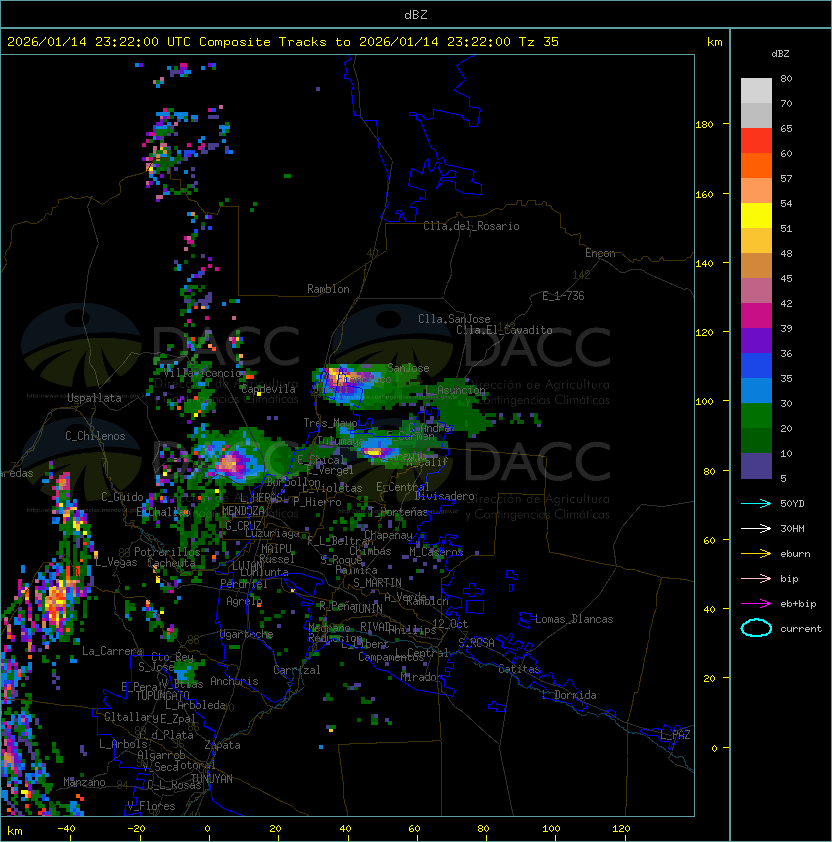Click the 'eb+bip' legend label
This screenshot has height=842, width=832.
click(x=798, y=604)
